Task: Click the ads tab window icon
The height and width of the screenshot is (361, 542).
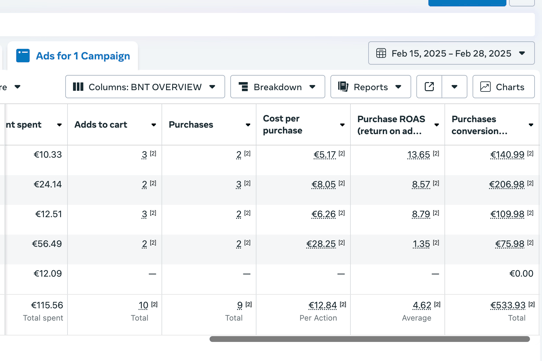Action: coord(23,56)
